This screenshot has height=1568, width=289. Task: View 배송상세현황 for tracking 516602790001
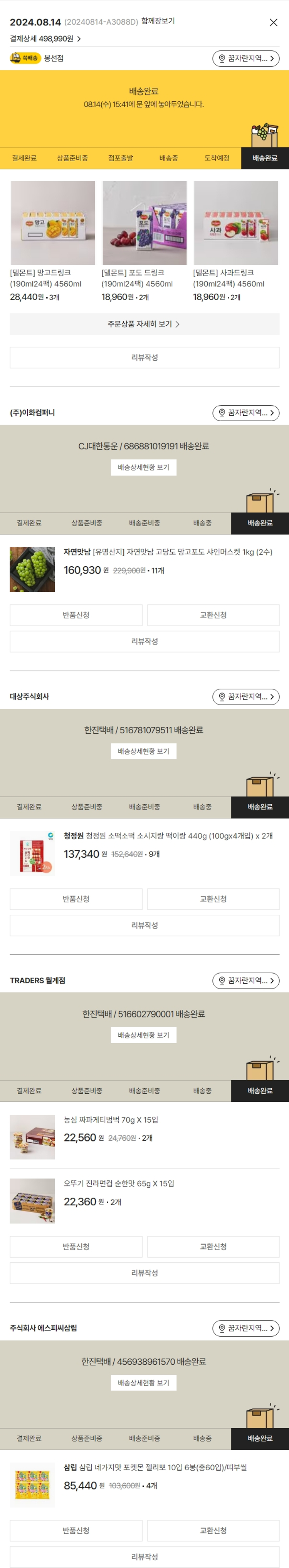click(x=144, y=1034)
